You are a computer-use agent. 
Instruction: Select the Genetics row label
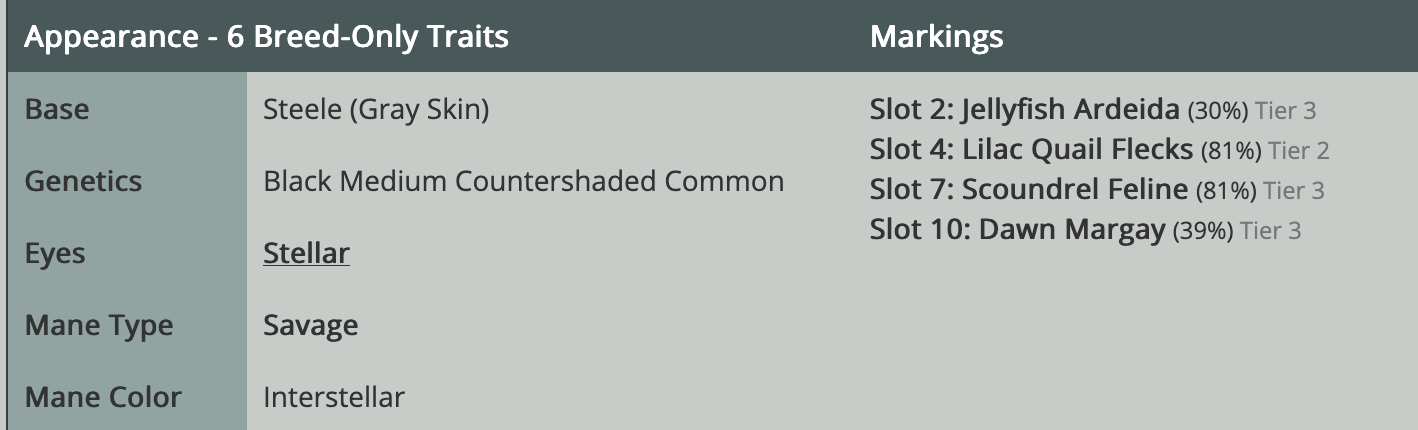[83, 181]
